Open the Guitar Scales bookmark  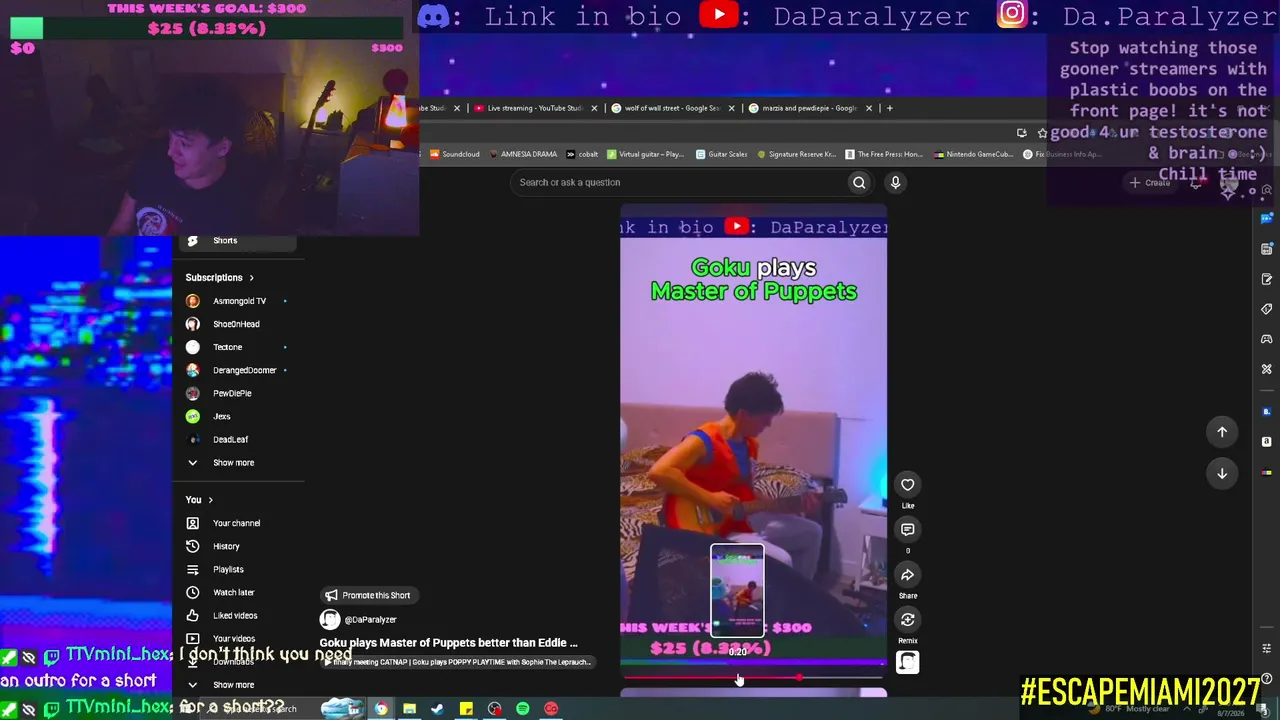click(721, 154)
